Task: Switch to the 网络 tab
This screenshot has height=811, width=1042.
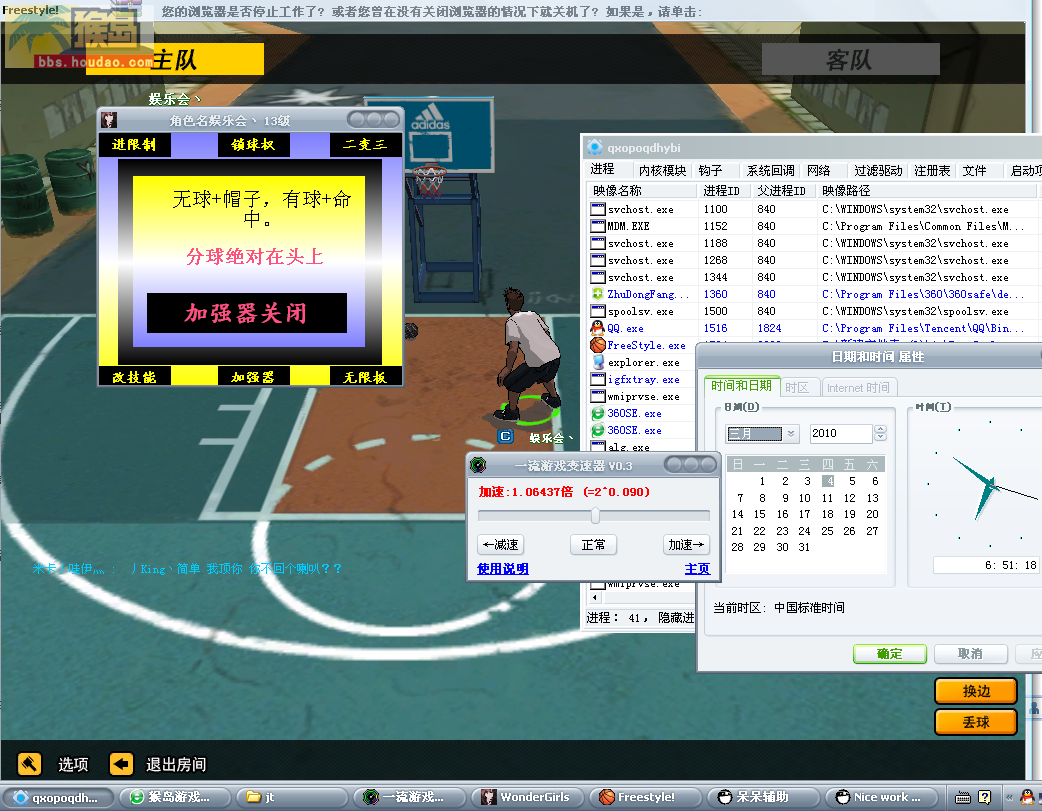Action: (818, 171)
